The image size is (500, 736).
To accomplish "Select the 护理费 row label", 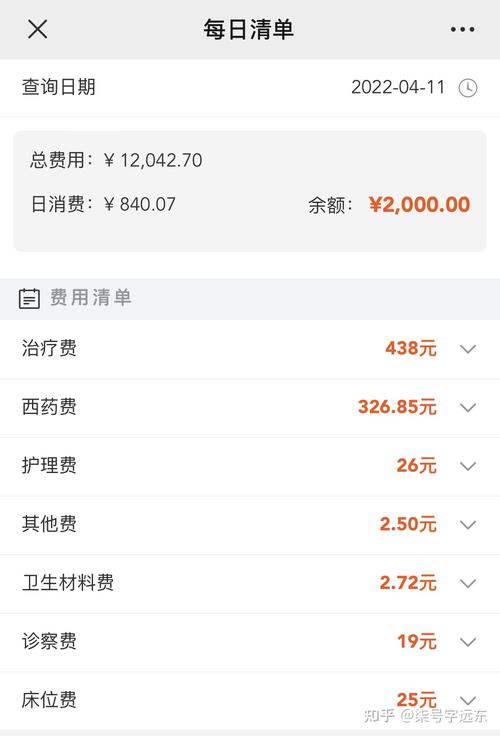I will point(49,466).
